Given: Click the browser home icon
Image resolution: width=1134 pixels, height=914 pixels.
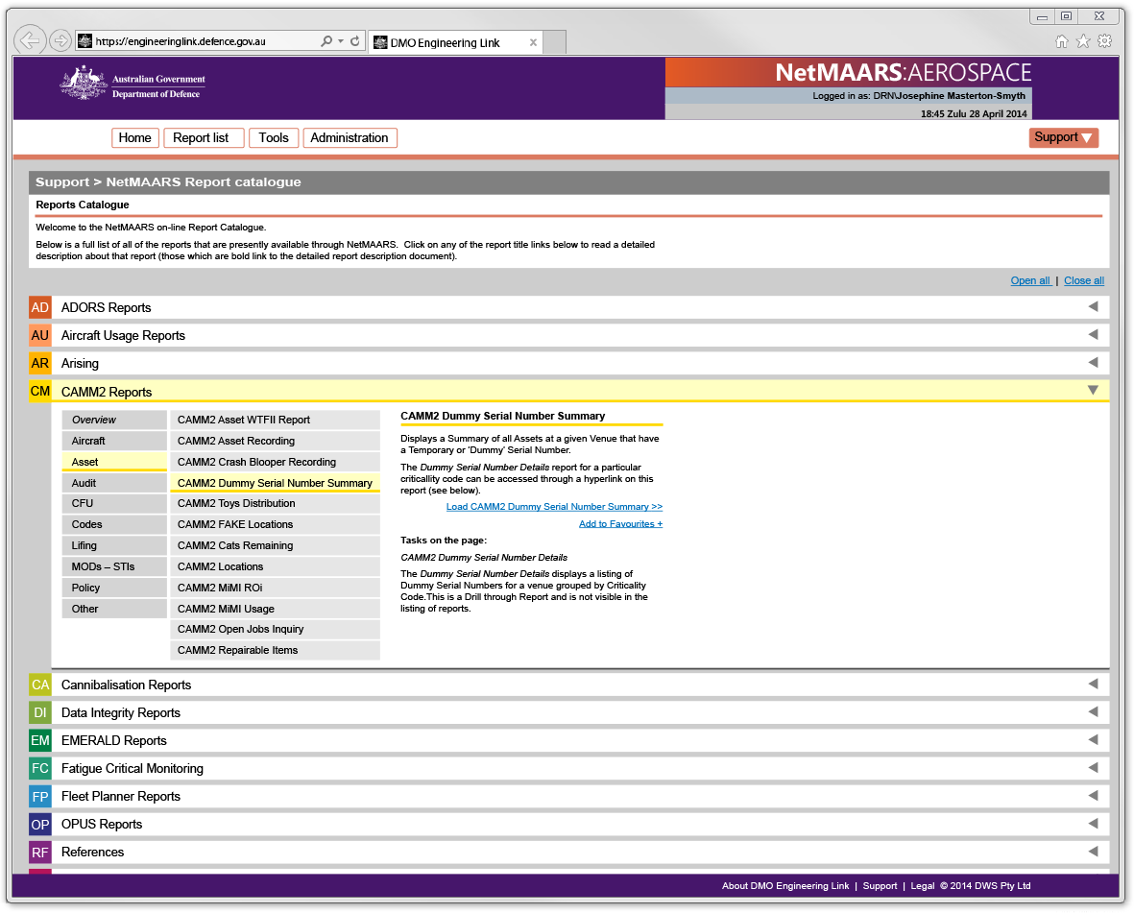Looking at the screenshot, I should click(x=1061, y=41).
